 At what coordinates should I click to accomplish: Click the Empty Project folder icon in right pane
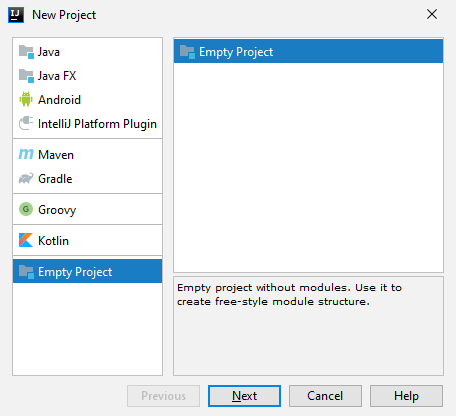tap(187, 52)
